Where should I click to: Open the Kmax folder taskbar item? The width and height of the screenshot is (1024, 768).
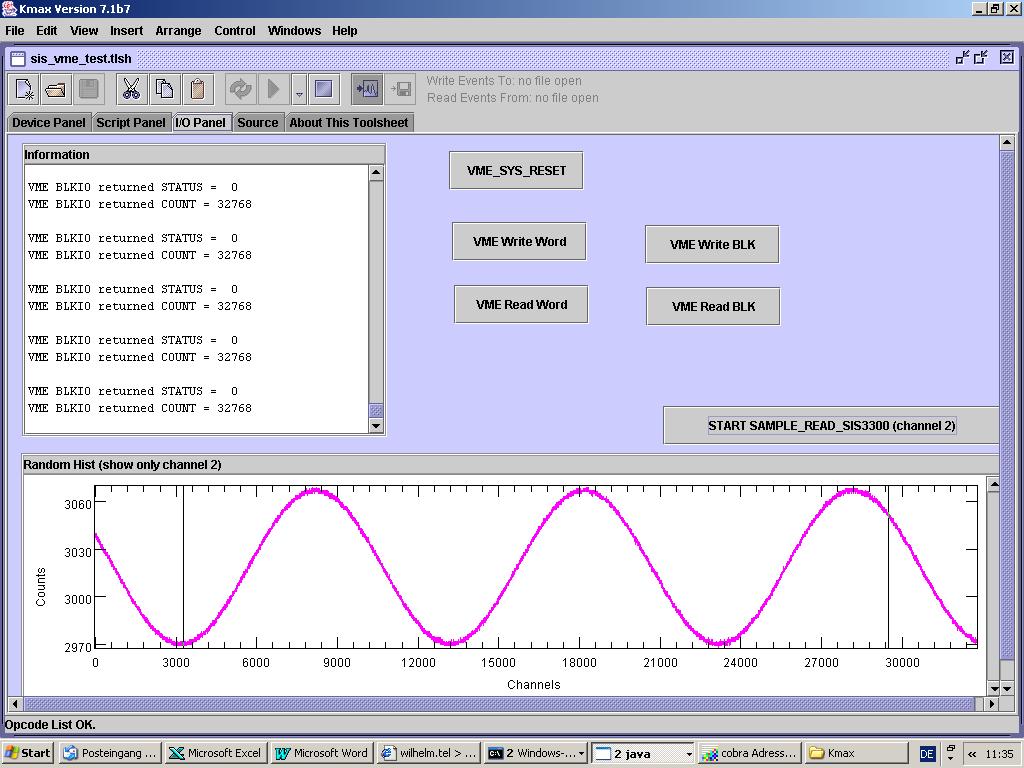pyautogui.click(x=856, y=753)
